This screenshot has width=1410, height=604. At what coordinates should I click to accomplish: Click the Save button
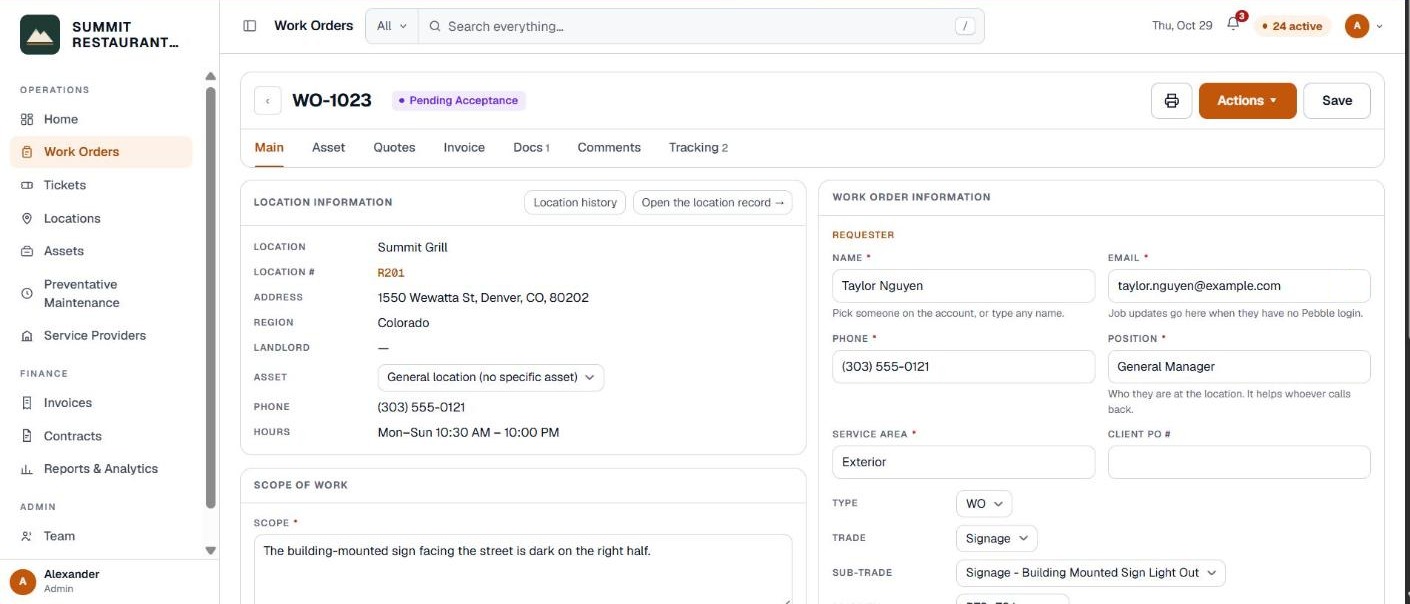1337,101
